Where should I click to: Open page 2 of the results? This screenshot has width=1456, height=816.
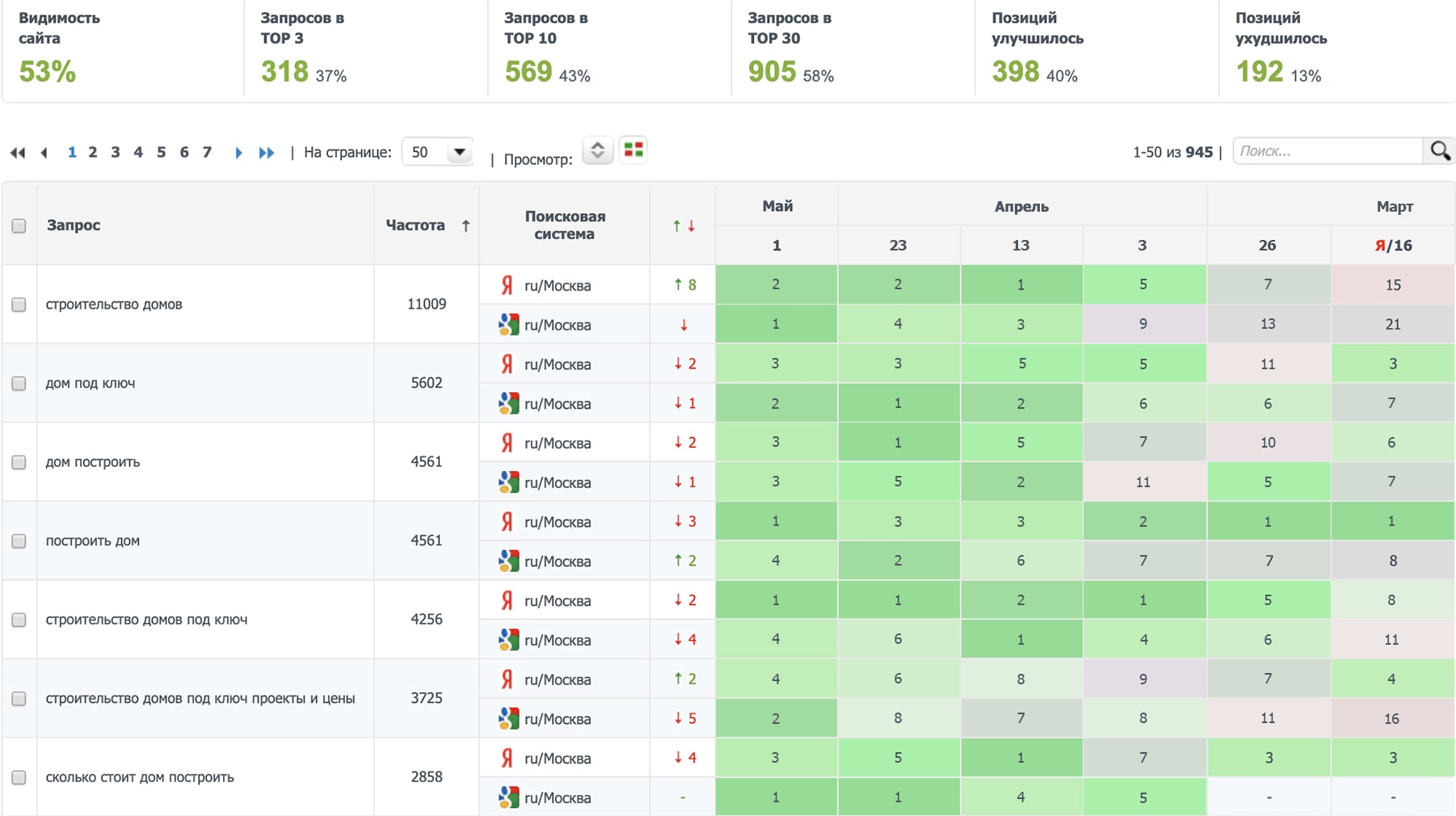pos(93,152)
